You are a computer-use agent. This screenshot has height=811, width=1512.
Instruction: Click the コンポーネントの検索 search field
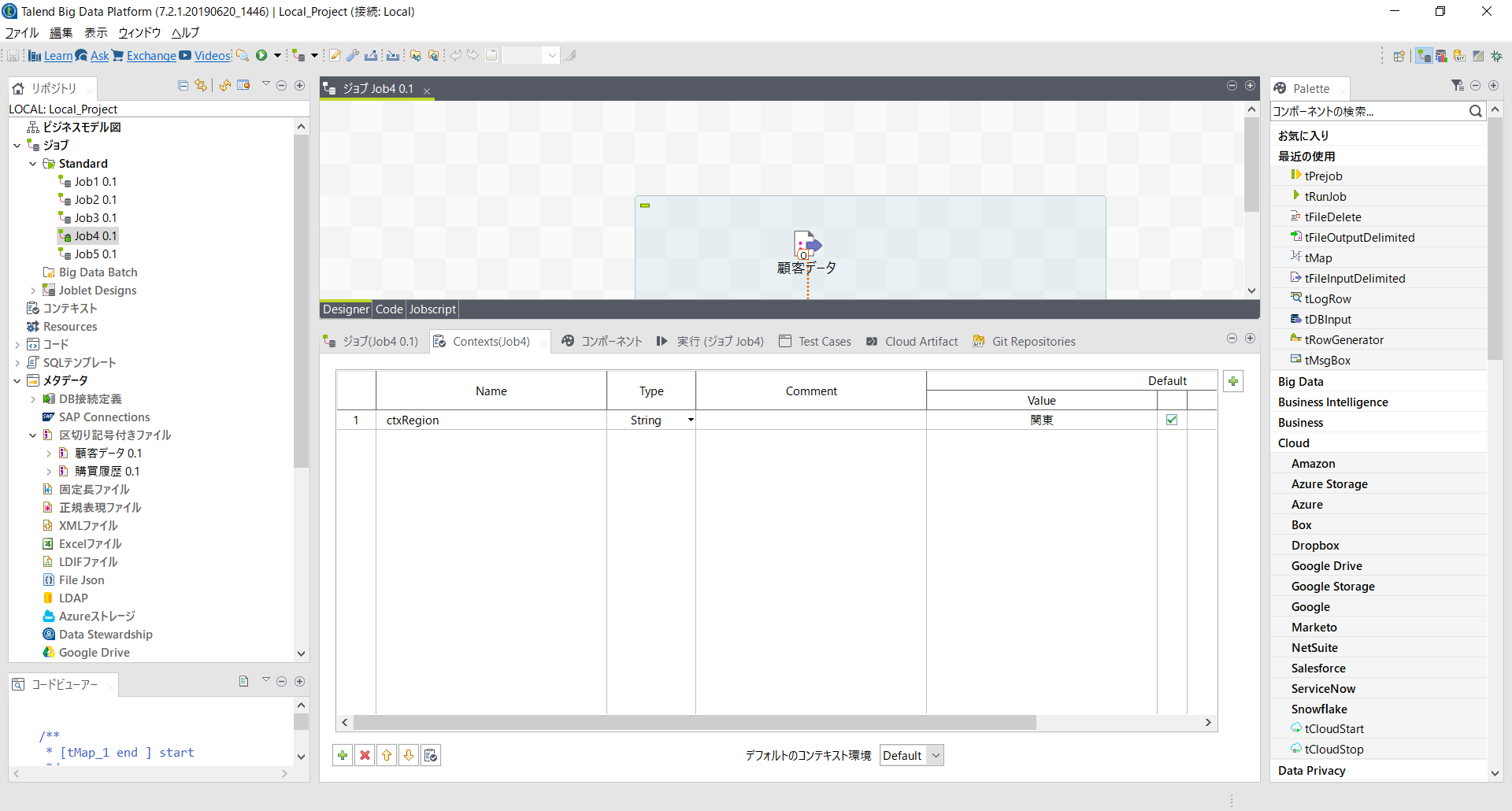(1369, 111)
